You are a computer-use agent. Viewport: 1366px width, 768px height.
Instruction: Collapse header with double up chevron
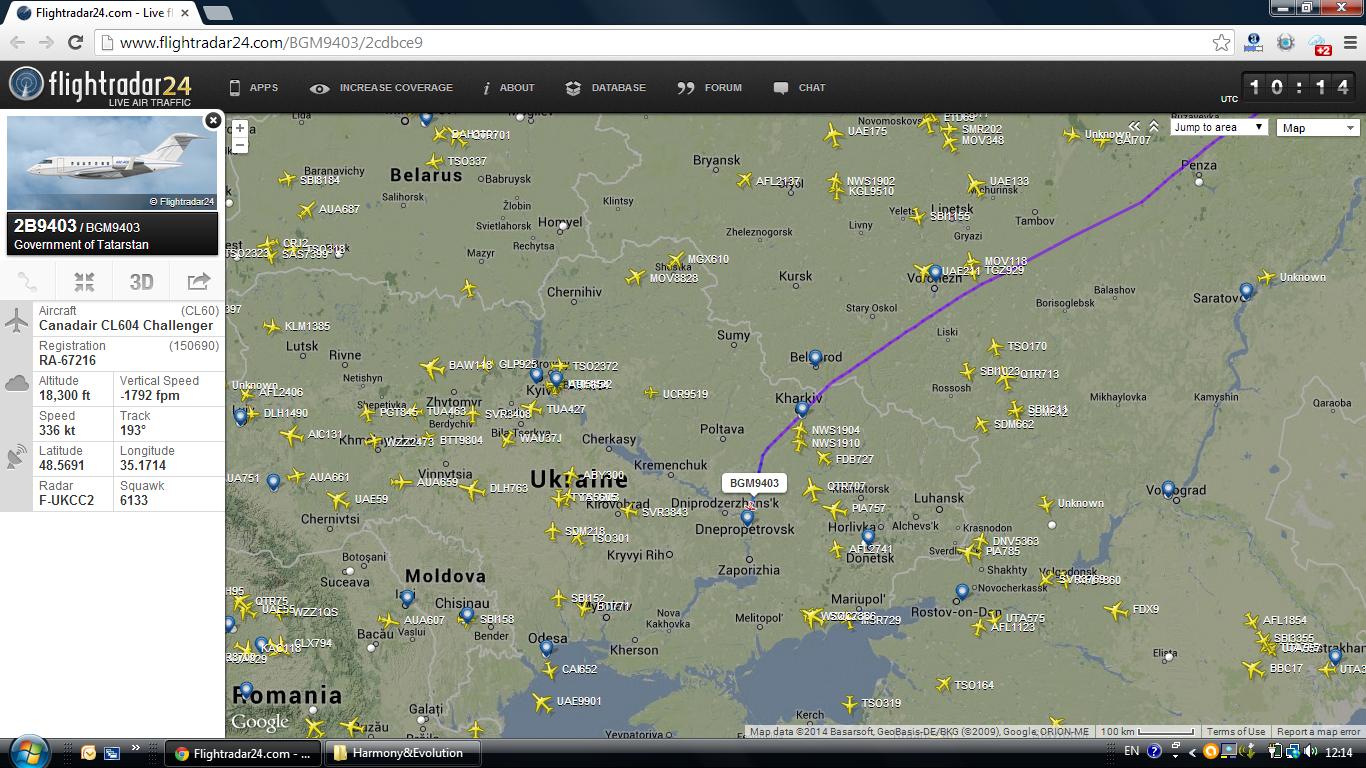click(1154, 127)
